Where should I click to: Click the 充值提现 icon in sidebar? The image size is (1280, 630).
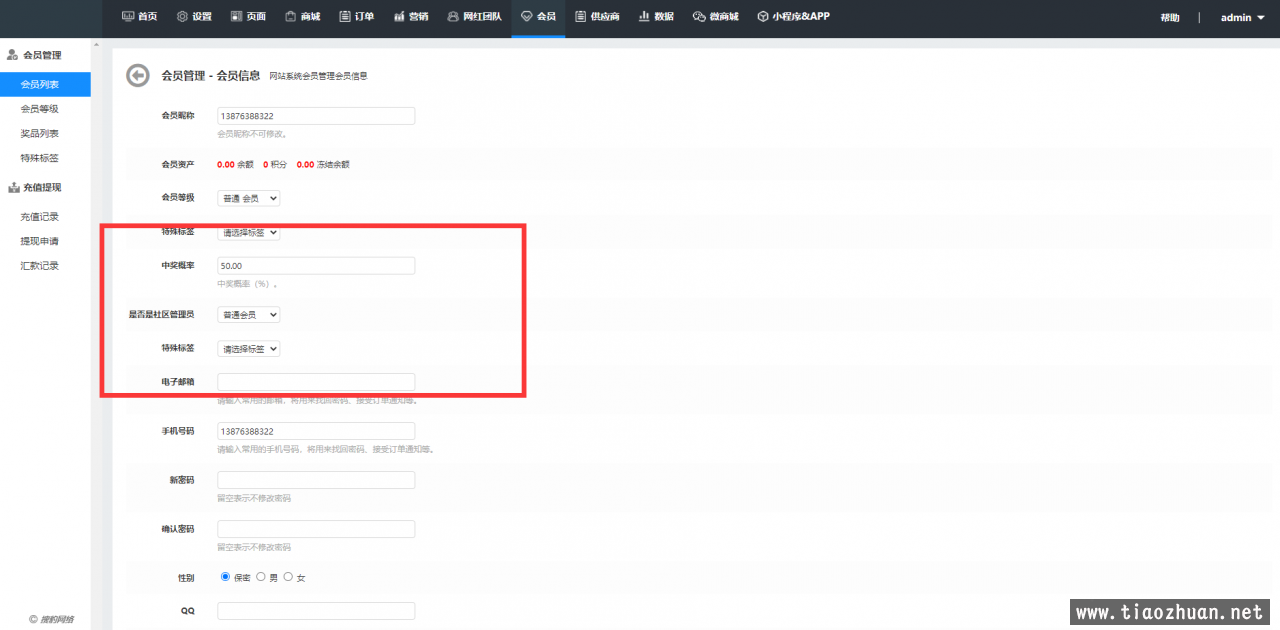[13, 187]
